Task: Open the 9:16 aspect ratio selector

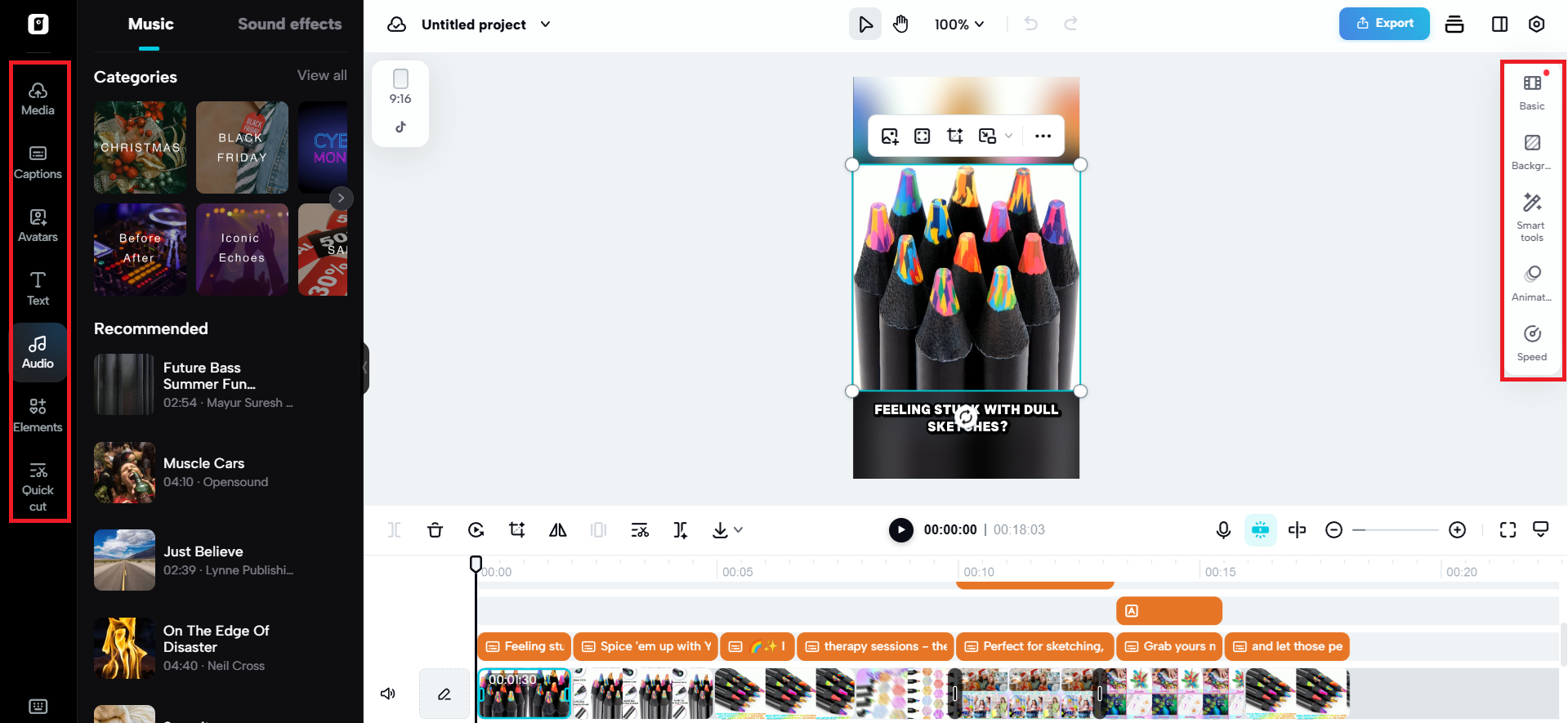Action: point(400,87)
